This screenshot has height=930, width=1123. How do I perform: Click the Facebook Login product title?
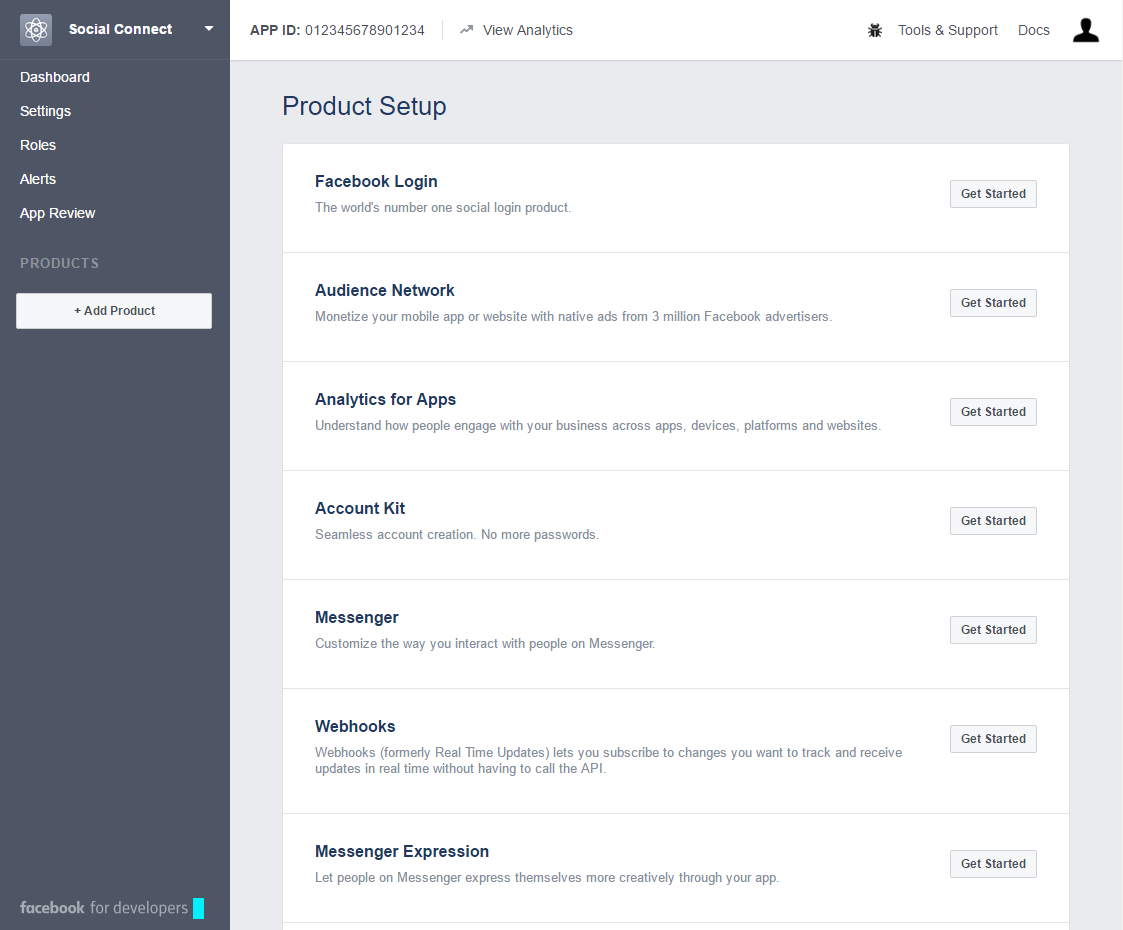coord(376,182)
